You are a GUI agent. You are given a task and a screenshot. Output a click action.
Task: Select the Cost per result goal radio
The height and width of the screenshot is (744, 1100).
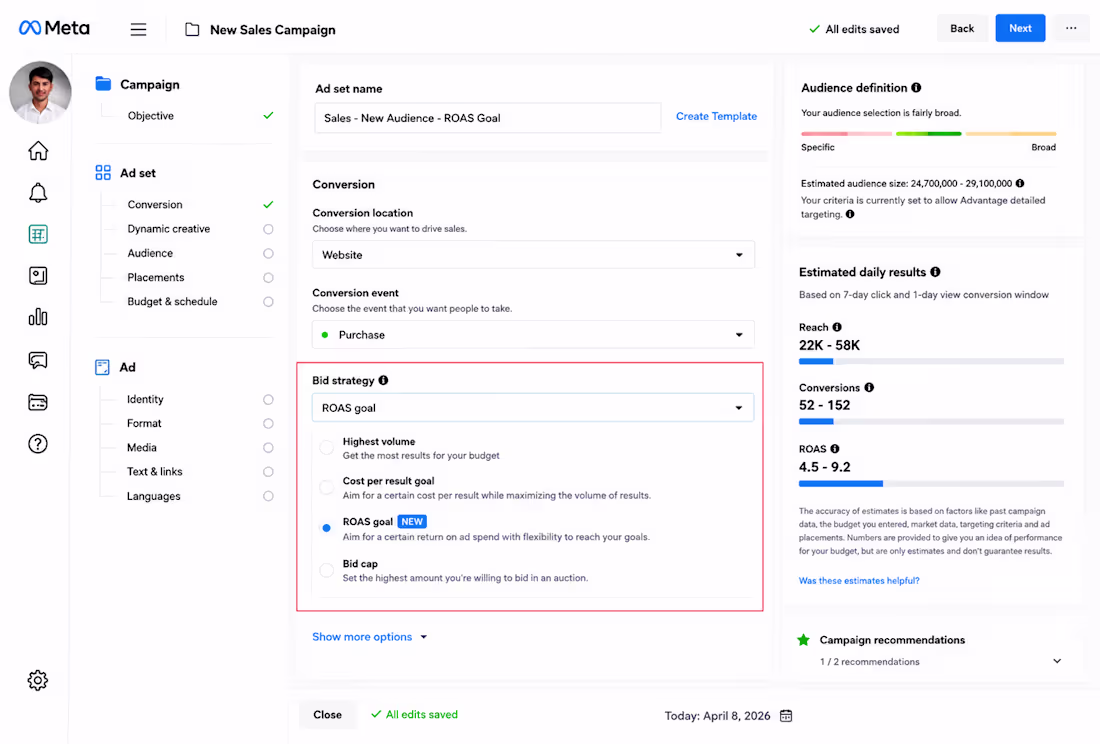coord(326,487)
